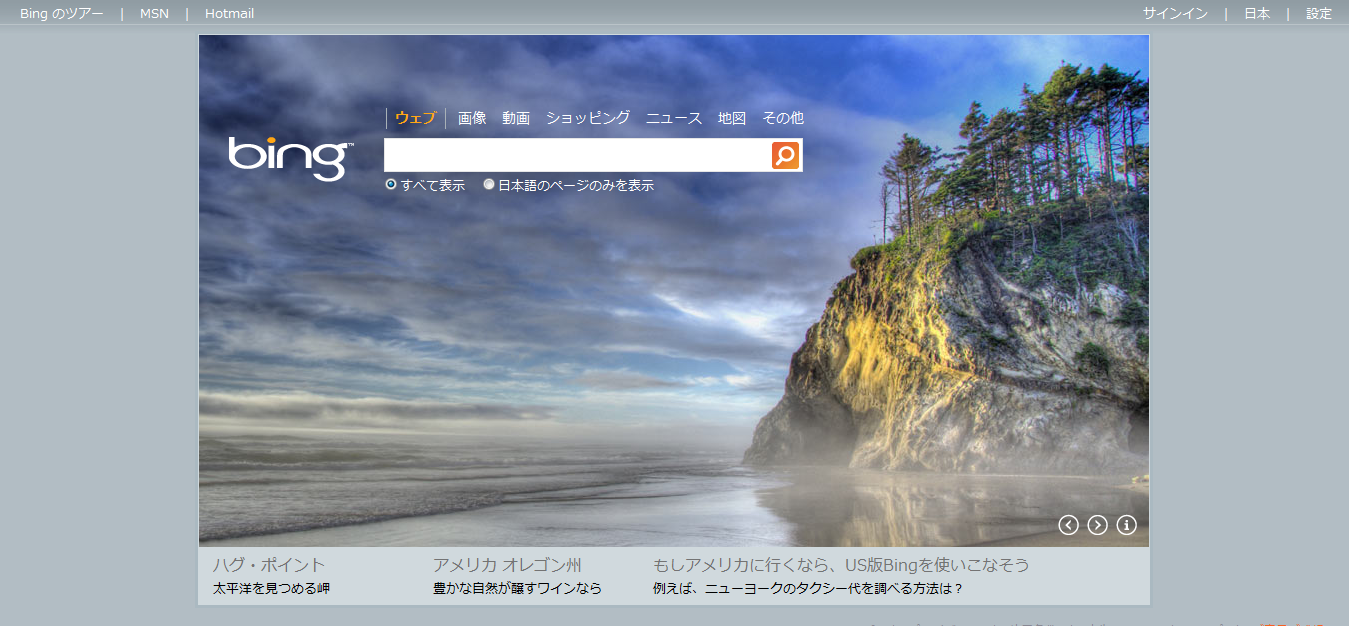The width and height of the screenshot is (1349, 626).
Task: Open the 日本 region selector
Action: (1257, 13)
